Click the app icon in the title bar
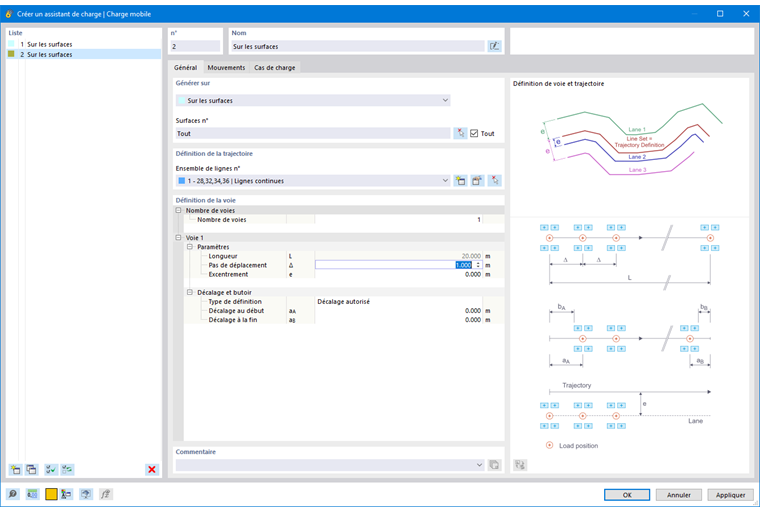Viewport: 760px width, 513px height. [9, 14]
